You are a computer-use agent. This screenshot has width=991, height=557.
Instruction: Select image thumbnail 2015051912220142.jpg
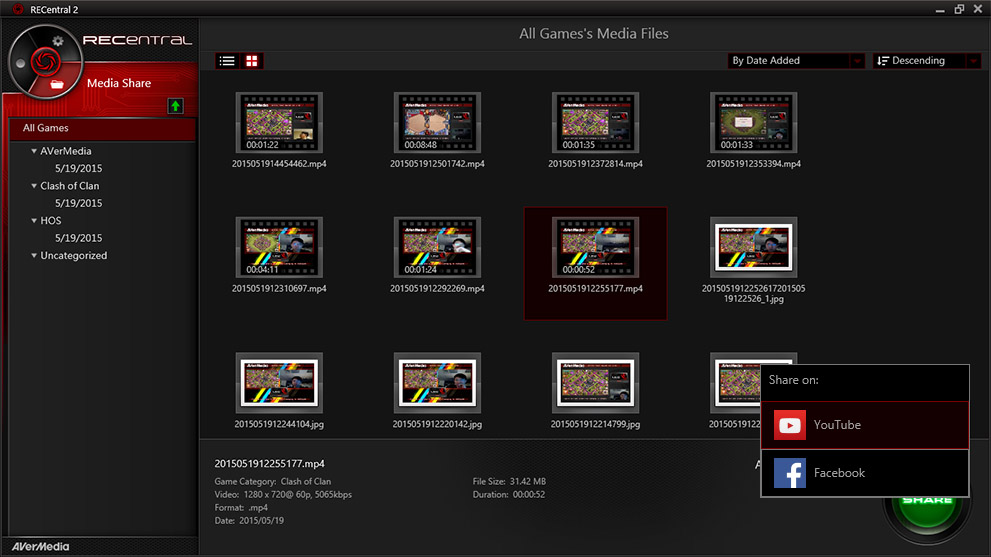(437, 383)
